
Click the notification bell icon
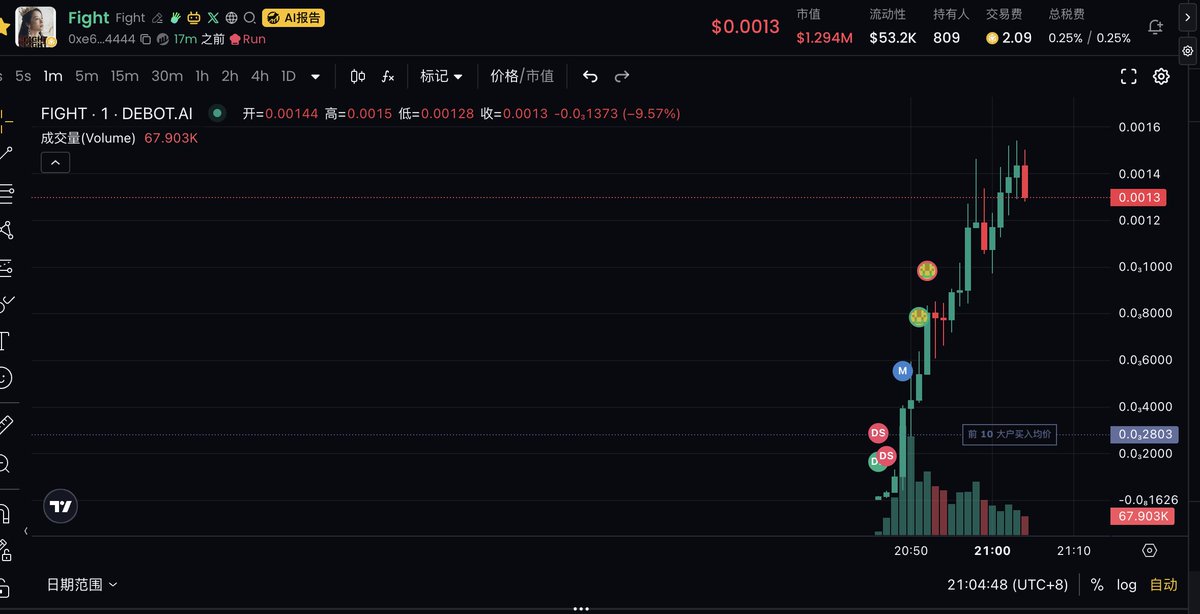coord(1156,27)
